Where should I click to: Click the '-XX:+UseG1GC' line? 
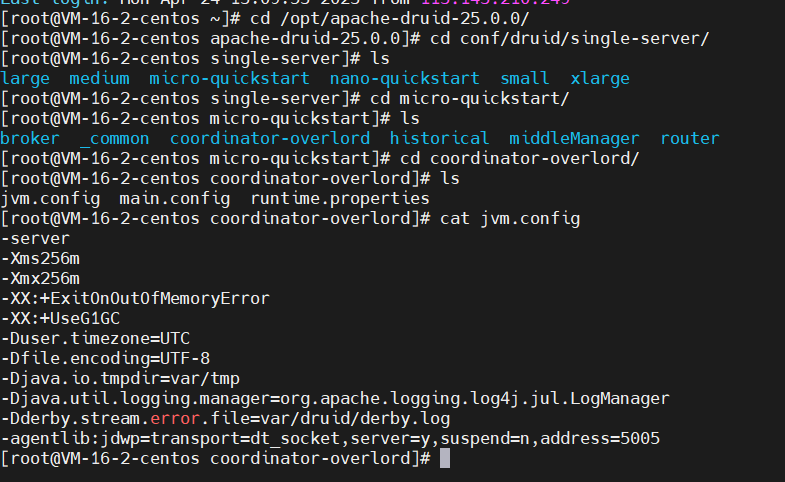point(60,318)
